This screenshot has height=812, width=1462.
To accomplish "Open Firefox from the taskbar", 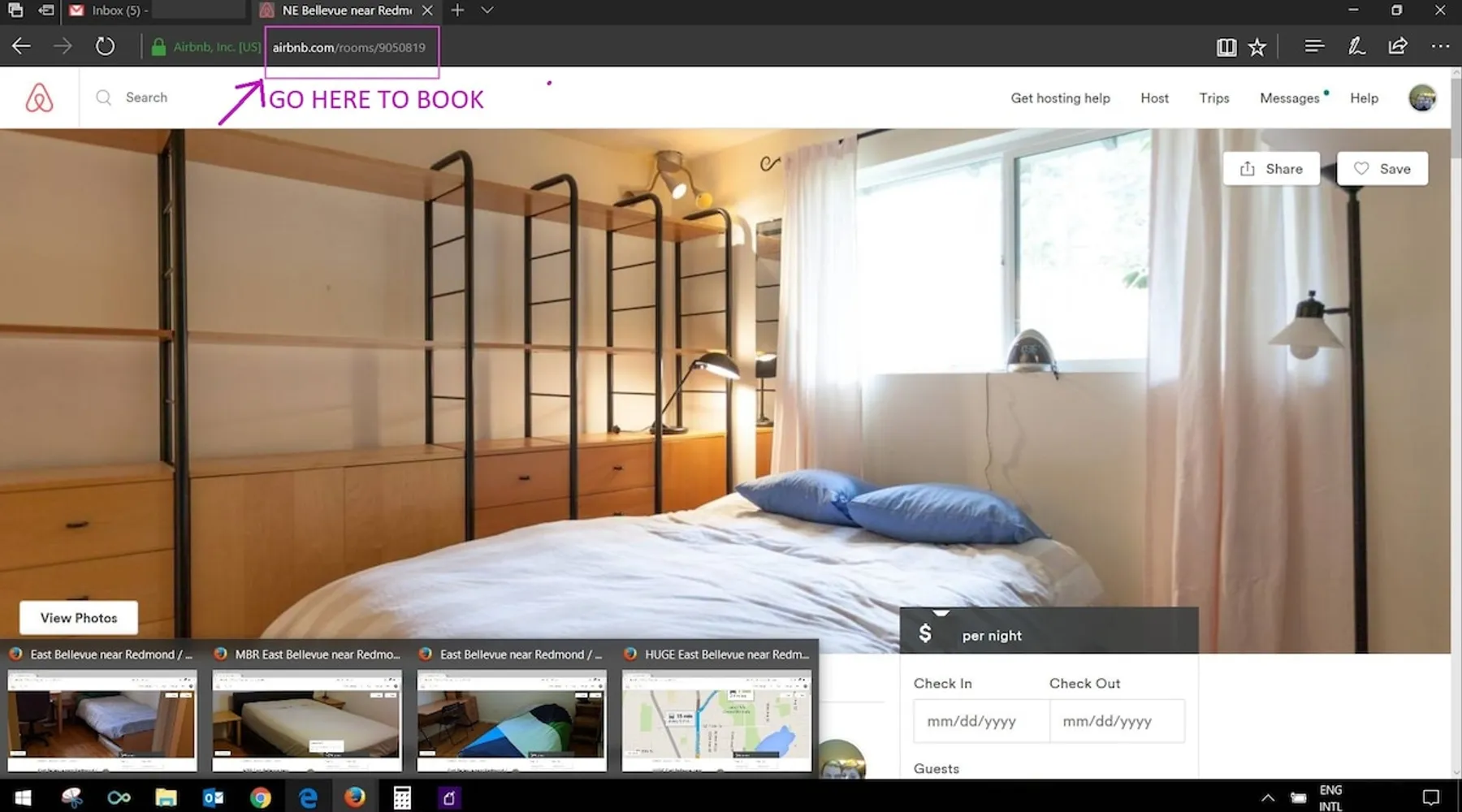I will [354, 797].
